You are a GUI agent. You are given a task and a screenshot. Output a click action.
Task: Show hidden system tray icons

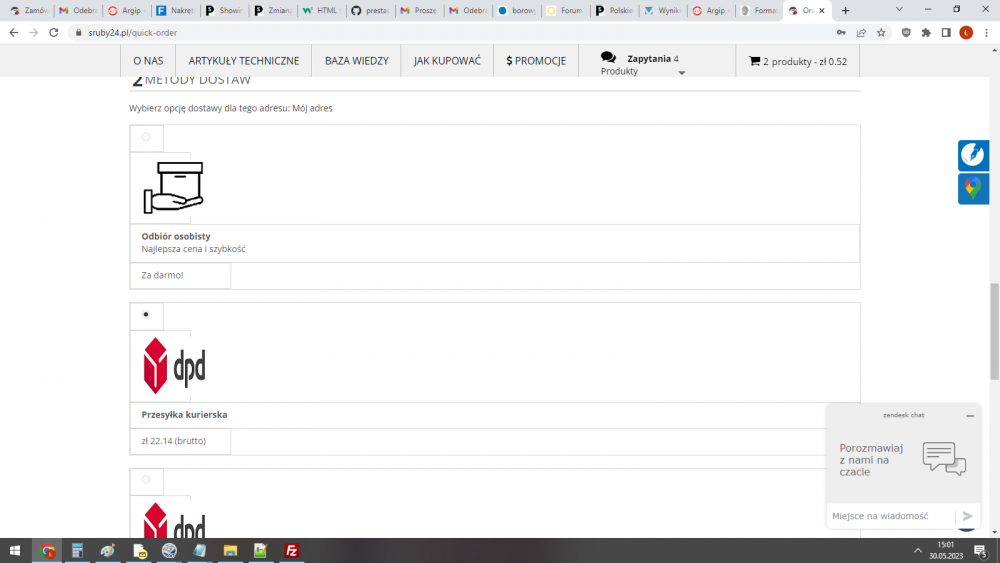coord(918,551)
